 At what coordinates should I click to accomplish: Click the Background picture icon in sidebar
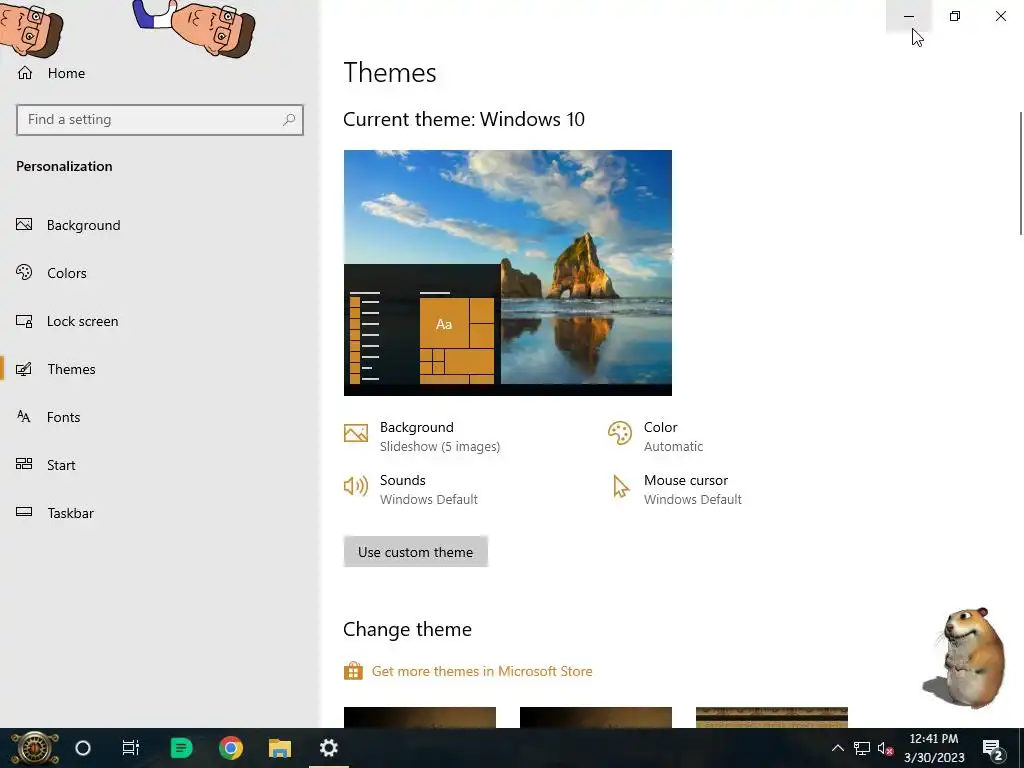click(24, 225)
